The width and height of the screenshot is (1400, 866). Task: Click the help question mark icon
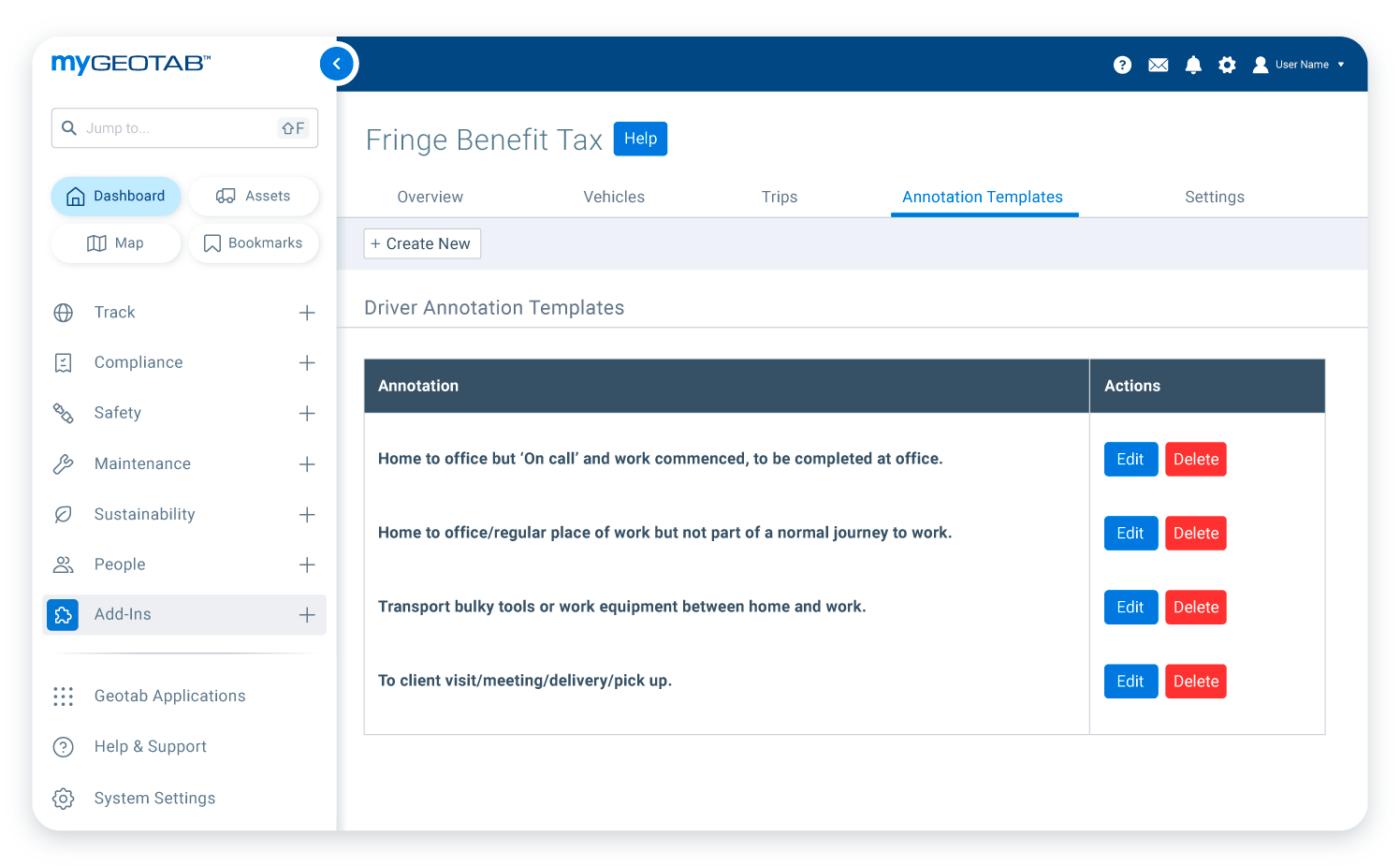1122,64
